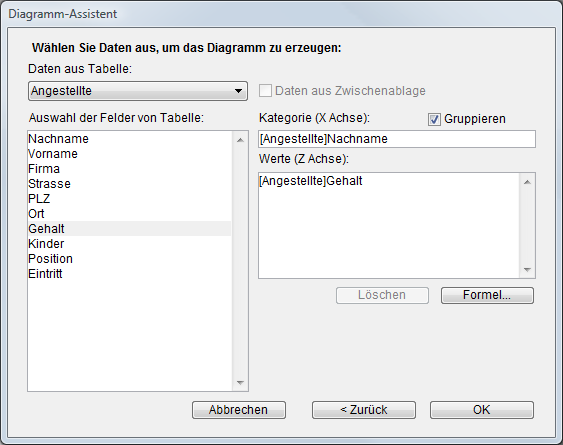Select the highlighted Gehalt field

click(130, 228)
